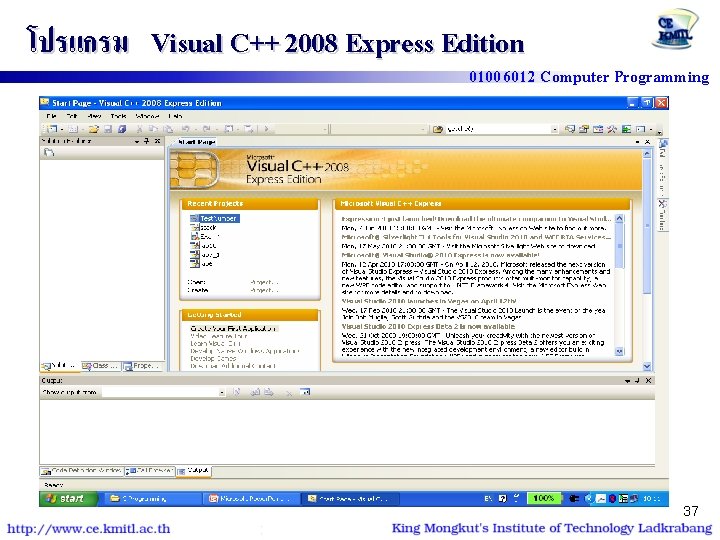
Task: Switch to the Call Browser tab
Action: pyautogui.click(x=149, y=471)
